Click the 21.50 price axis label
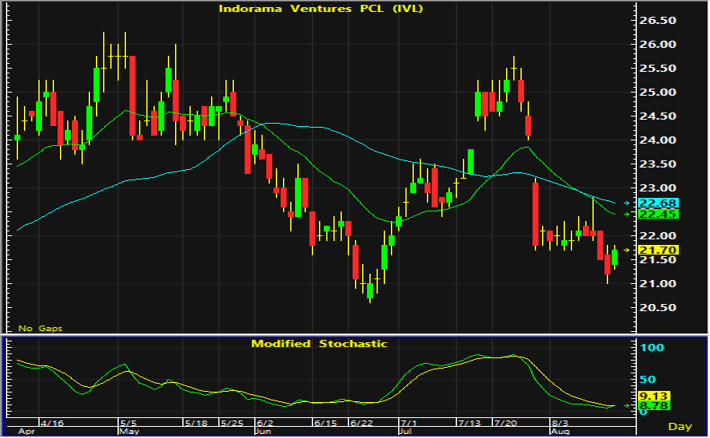Viewport: 710px width, 438px height. [657, 260]
